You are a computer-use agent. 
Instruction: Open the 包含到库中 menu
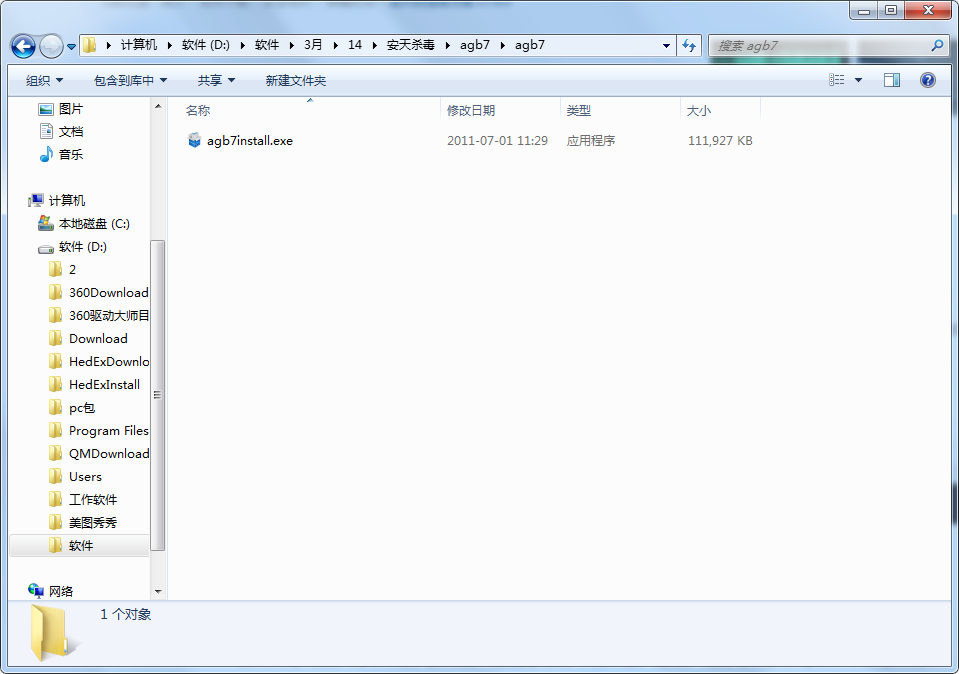(130, 80)
